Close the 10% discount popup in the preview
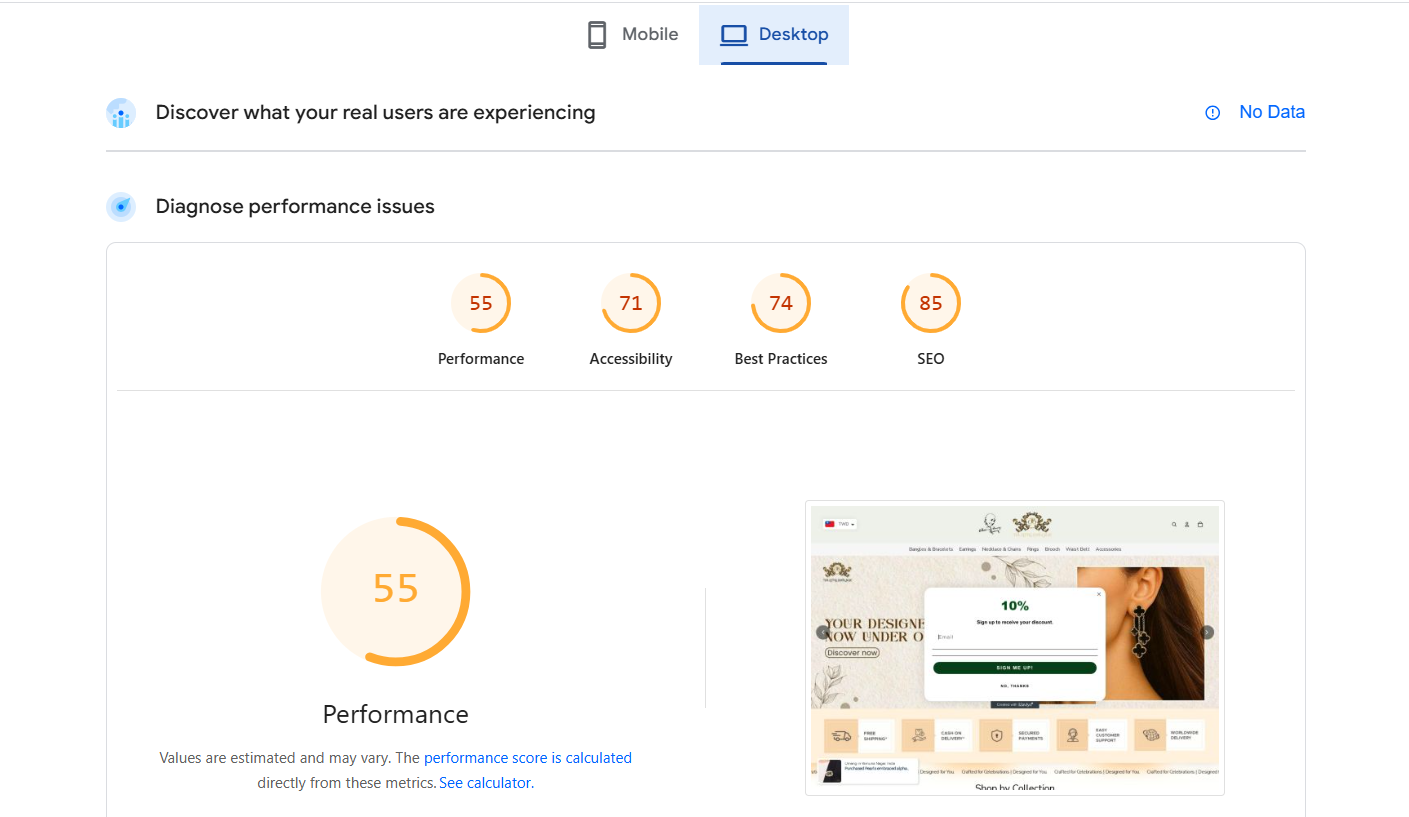1409x817 pixels. pos(1098,594)
